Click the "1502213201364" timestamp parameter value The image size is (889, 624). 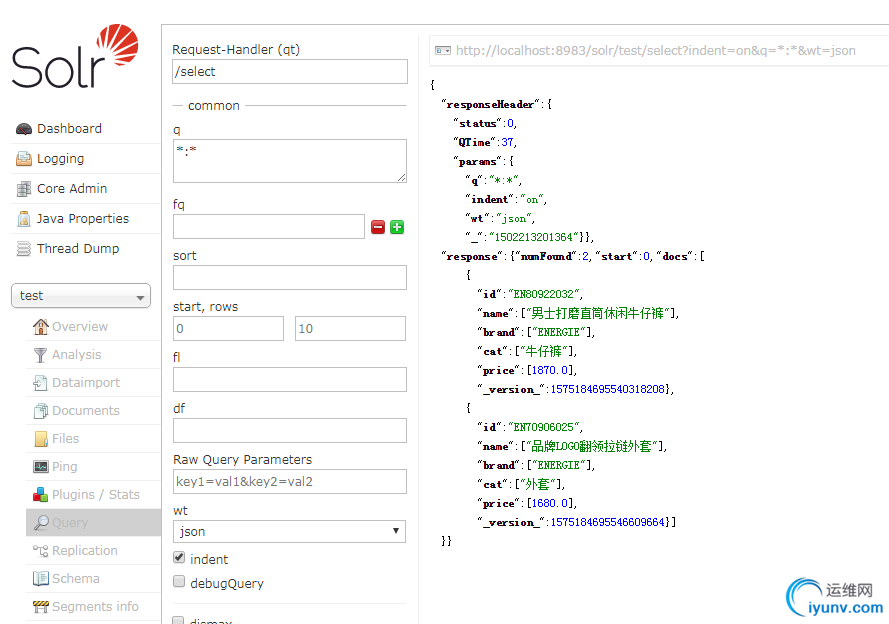point(534,237)
